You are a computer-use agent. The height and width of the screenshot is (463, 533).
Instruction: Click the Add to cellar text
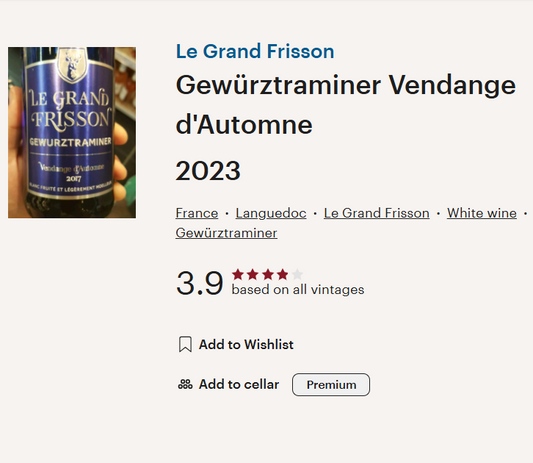tap(239, 384)
